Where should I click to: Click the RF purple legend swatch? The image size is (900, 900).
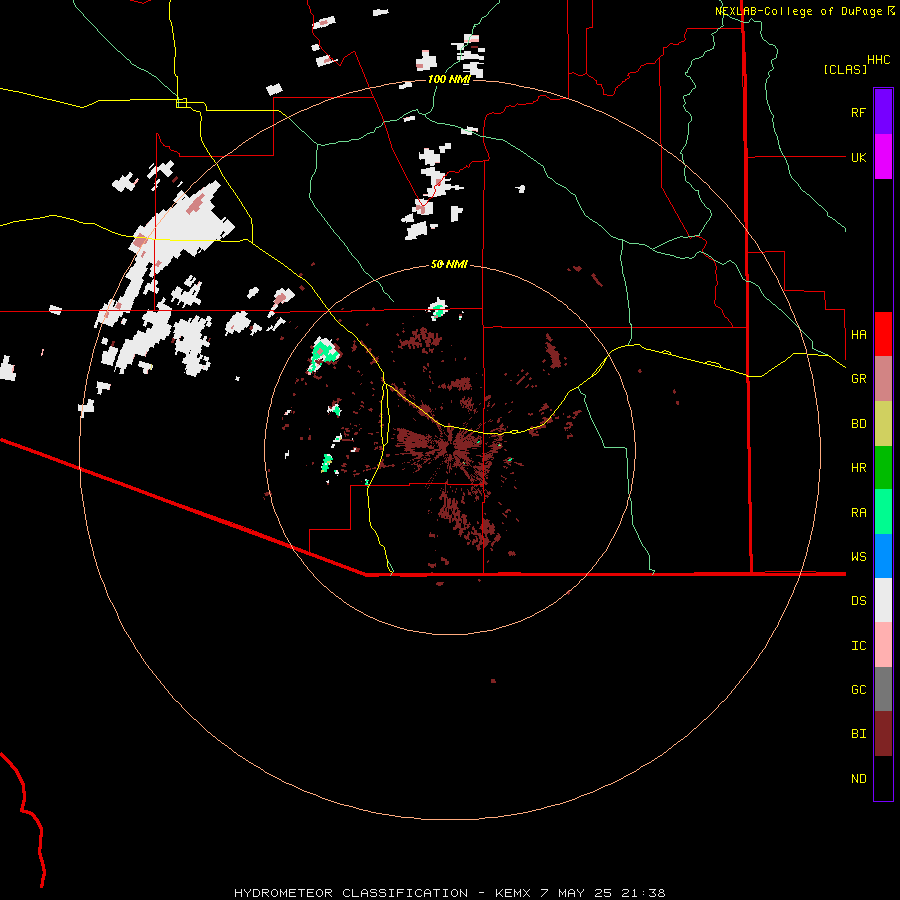coord(883,112)
